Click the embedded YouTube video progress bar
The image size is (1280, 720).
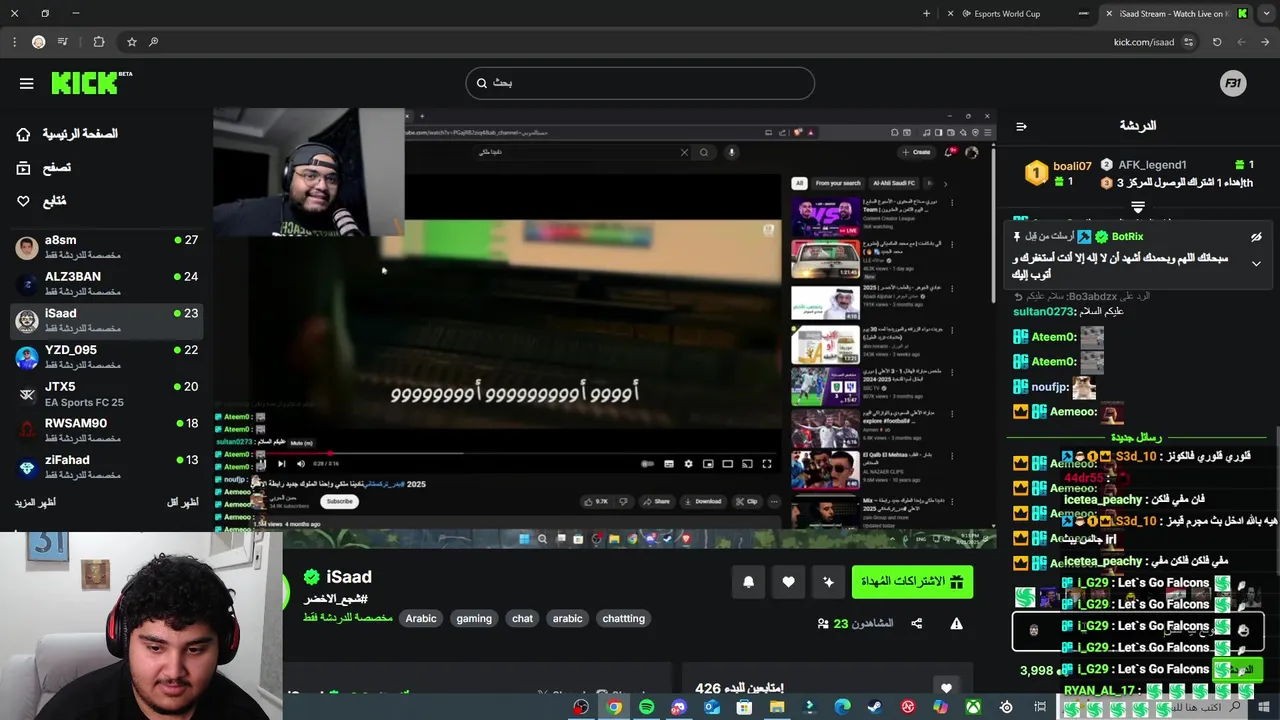517,452
